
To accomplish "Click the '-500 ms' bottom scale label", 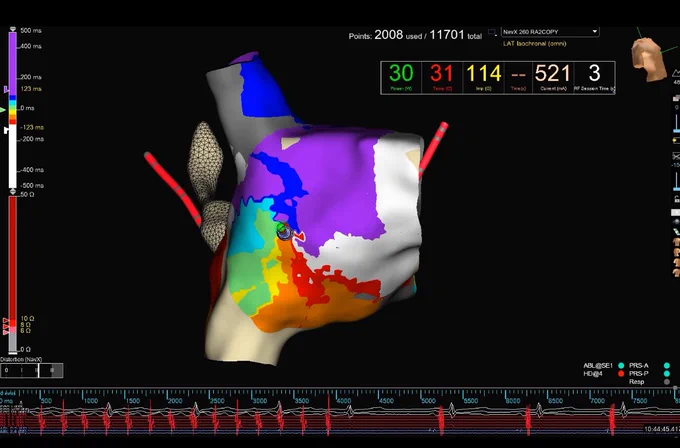I will (x=30, y=185).
